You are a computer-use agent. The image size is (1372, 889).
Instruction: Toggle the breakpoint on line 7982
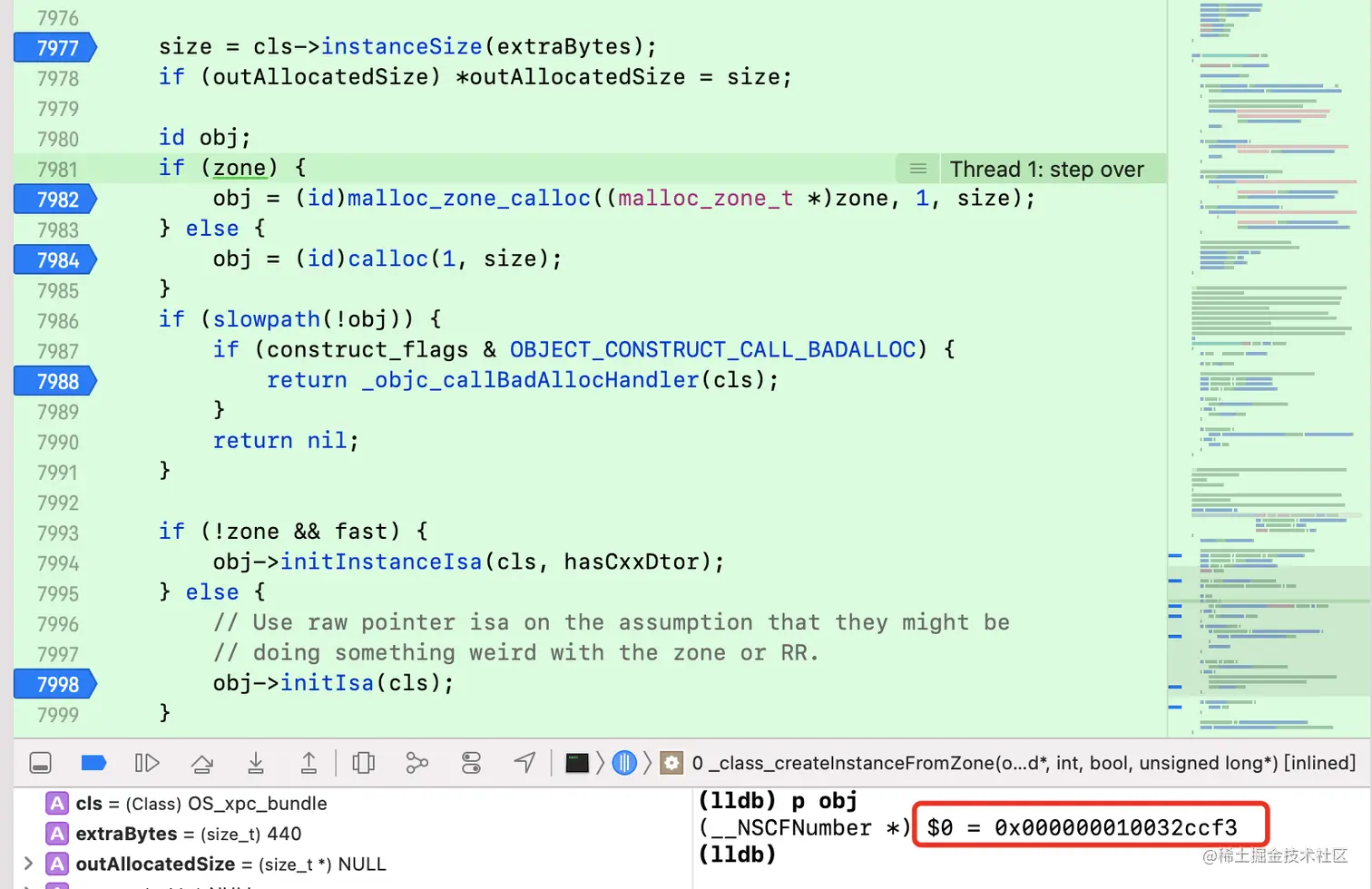[55, 199]
